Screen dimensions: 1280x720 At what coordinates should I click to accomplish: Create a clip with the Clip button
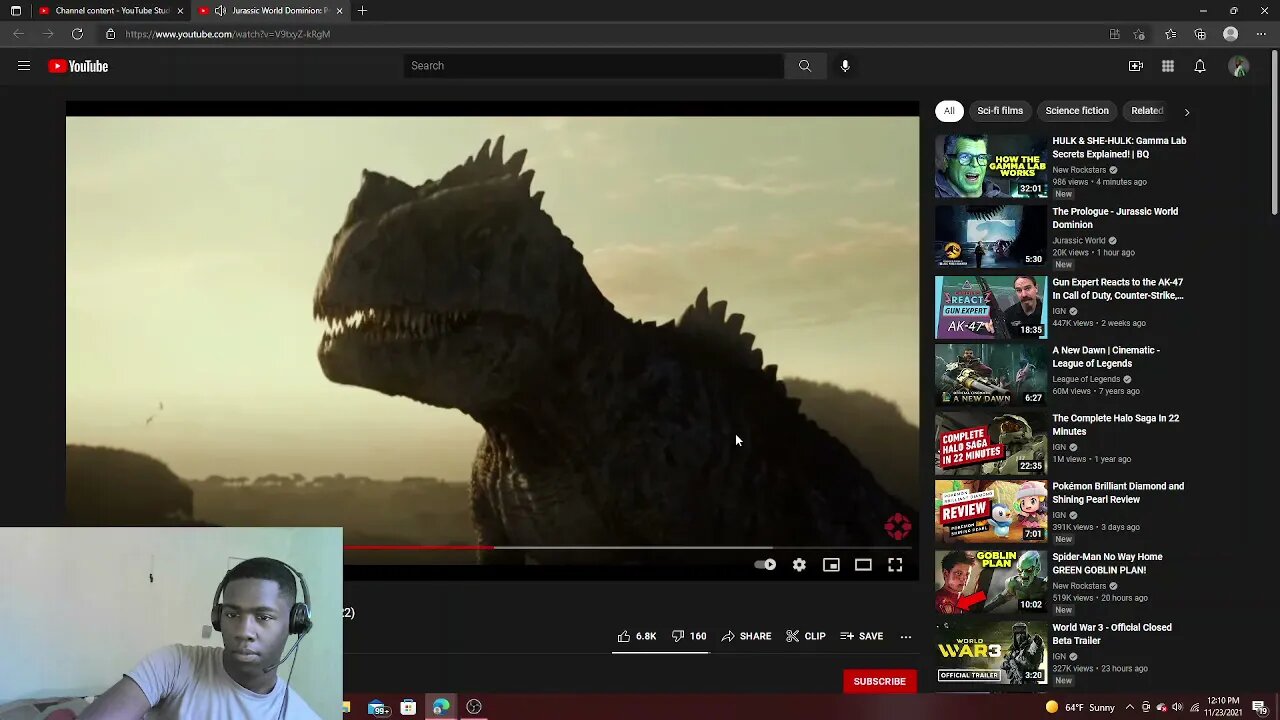806,636
